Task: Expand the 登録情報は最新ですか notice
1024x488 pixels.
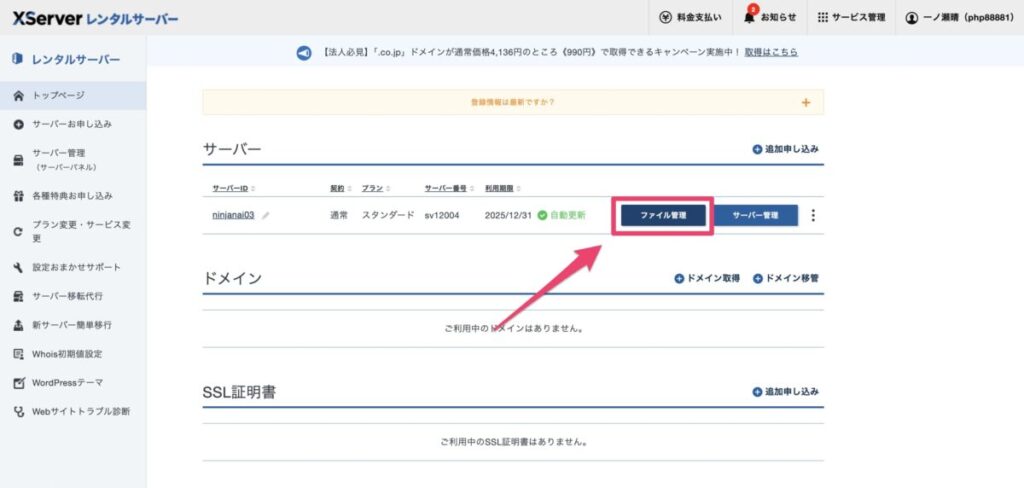Action: tap(806, 103)
